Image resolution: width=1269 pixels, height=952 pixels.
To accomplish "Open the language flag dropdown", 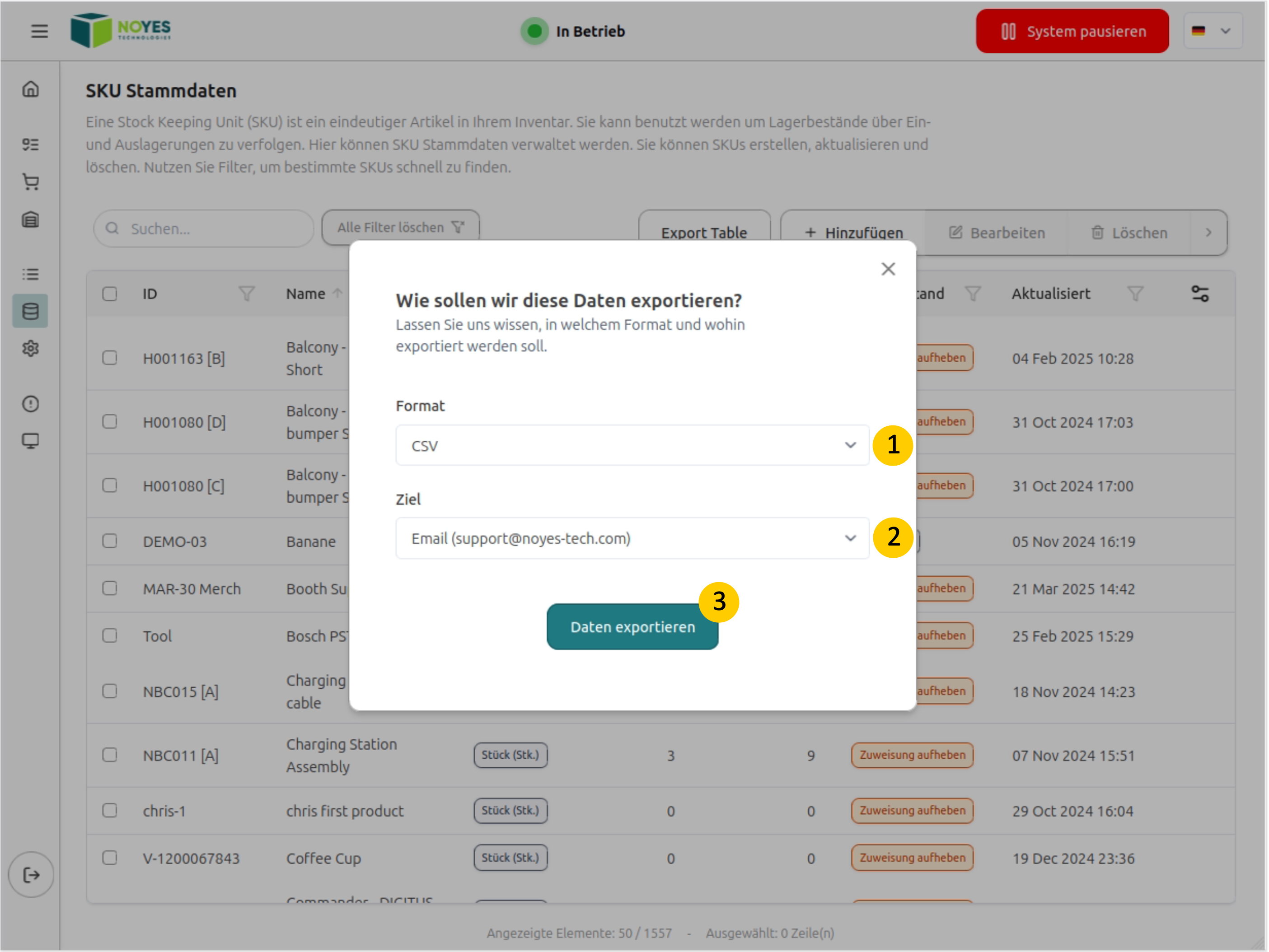I will click(1213, 31).
